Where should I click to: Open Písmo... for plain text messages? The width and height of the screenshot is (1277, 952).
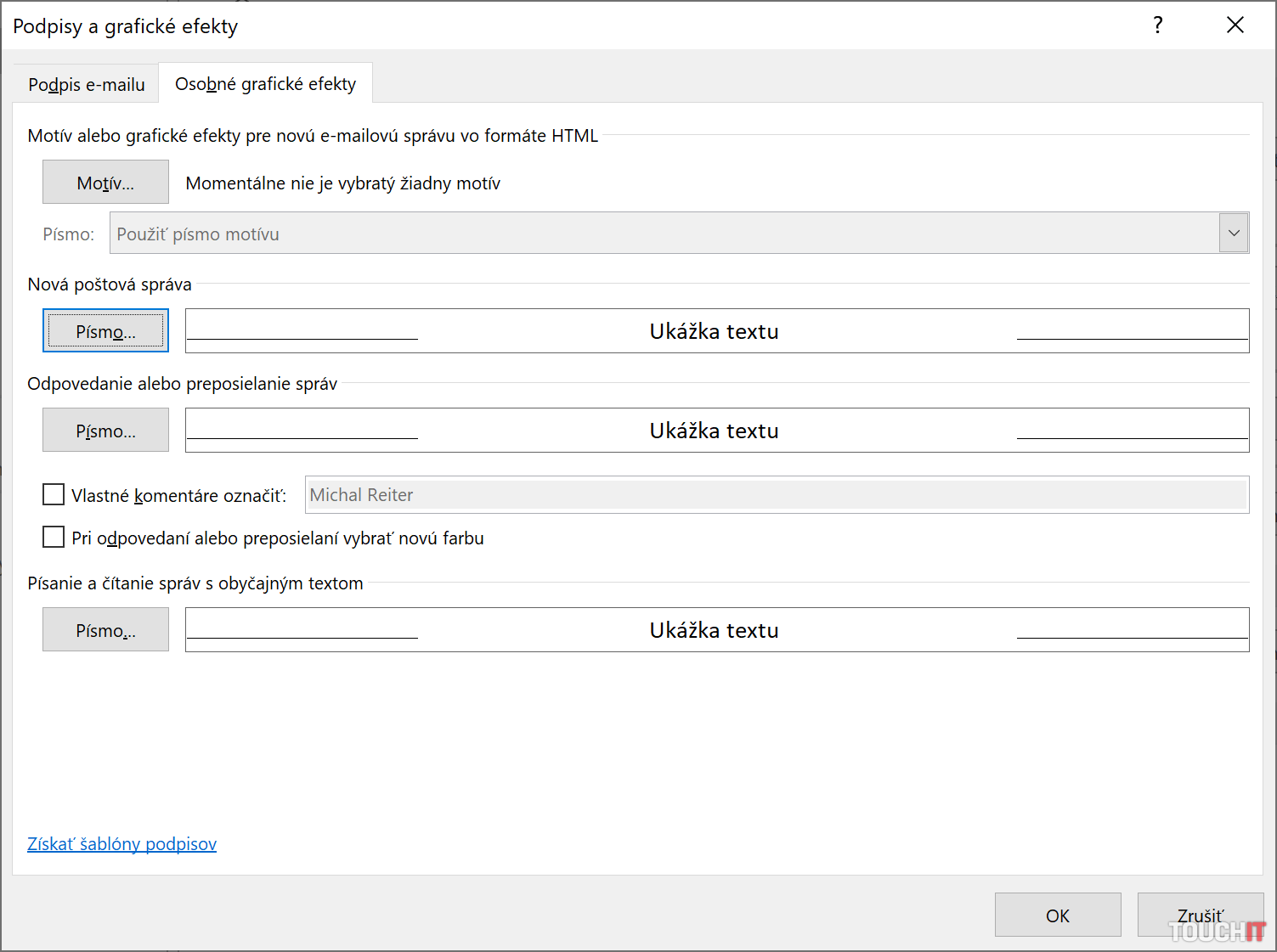pyautogui.click(x=105, y=630)
